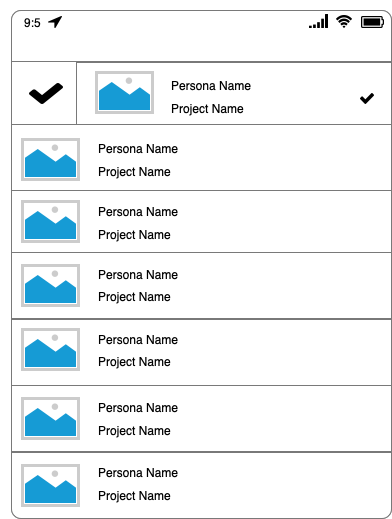Image resolution: width=392 pixels, height=519 pixels.
Task: Tap the battery icon in the status bar
Action: [372, 22]
